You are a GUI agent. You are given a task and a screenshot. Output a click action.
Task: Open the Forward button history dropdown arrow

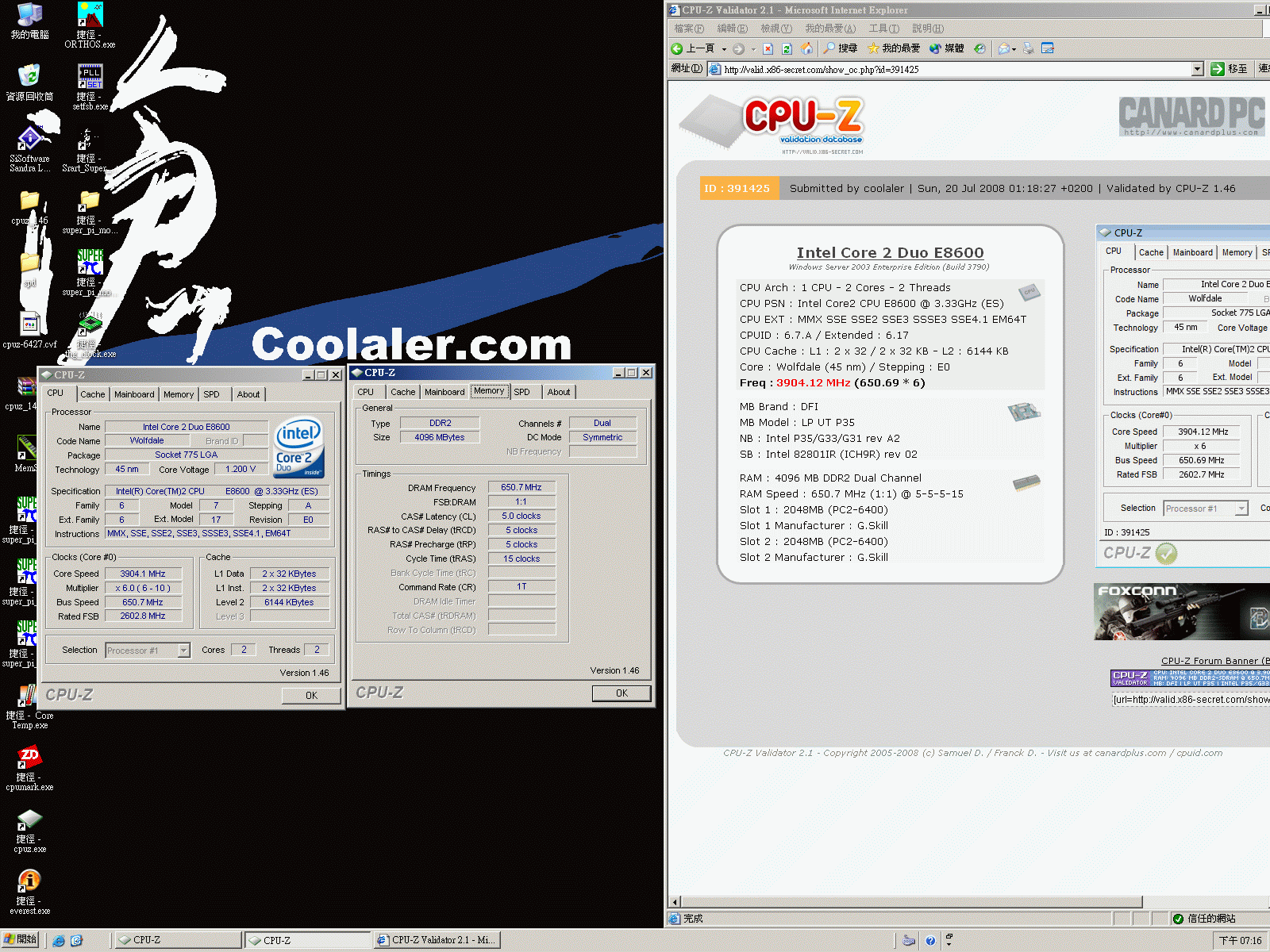coord(753,49)
